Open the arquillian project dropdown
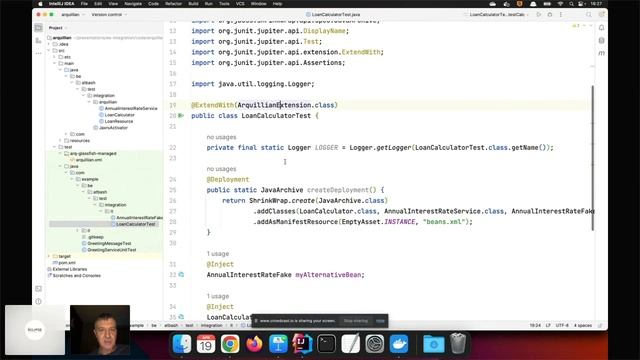Viewport: 640px width, 360px height. [x=73, y=14]
